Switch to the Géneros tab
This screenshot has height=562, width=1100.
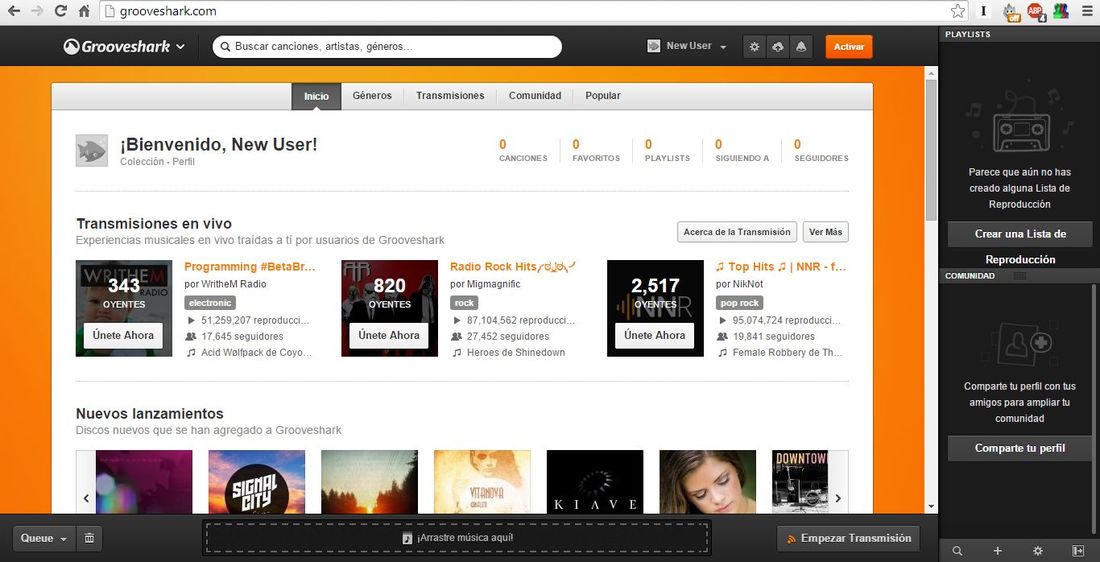coord(372,95)
